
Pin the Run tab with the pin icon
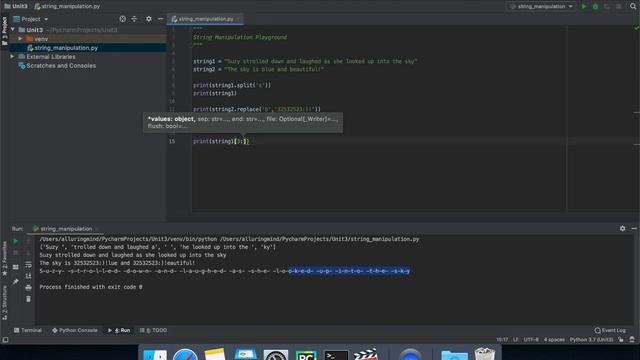pyautogui.click(x=16, y=282)
